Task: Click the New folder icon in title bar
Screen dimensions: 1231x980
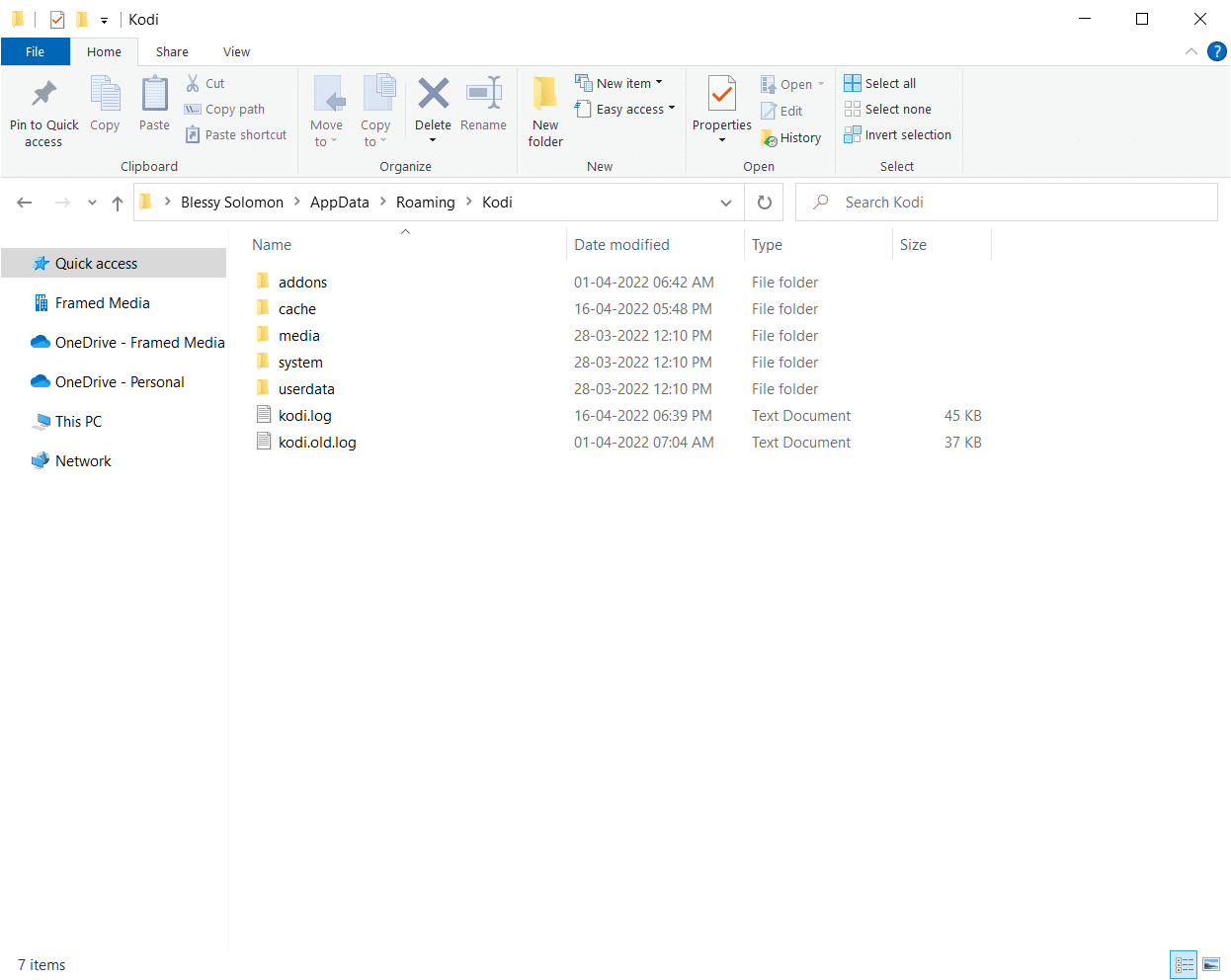Action: pyautogui.click(x=83, y=19)
